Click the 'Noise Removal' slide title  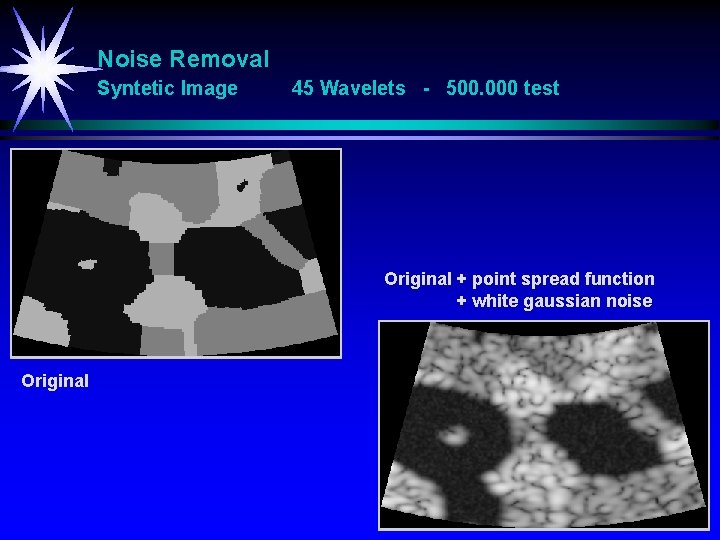click(183, 59)
